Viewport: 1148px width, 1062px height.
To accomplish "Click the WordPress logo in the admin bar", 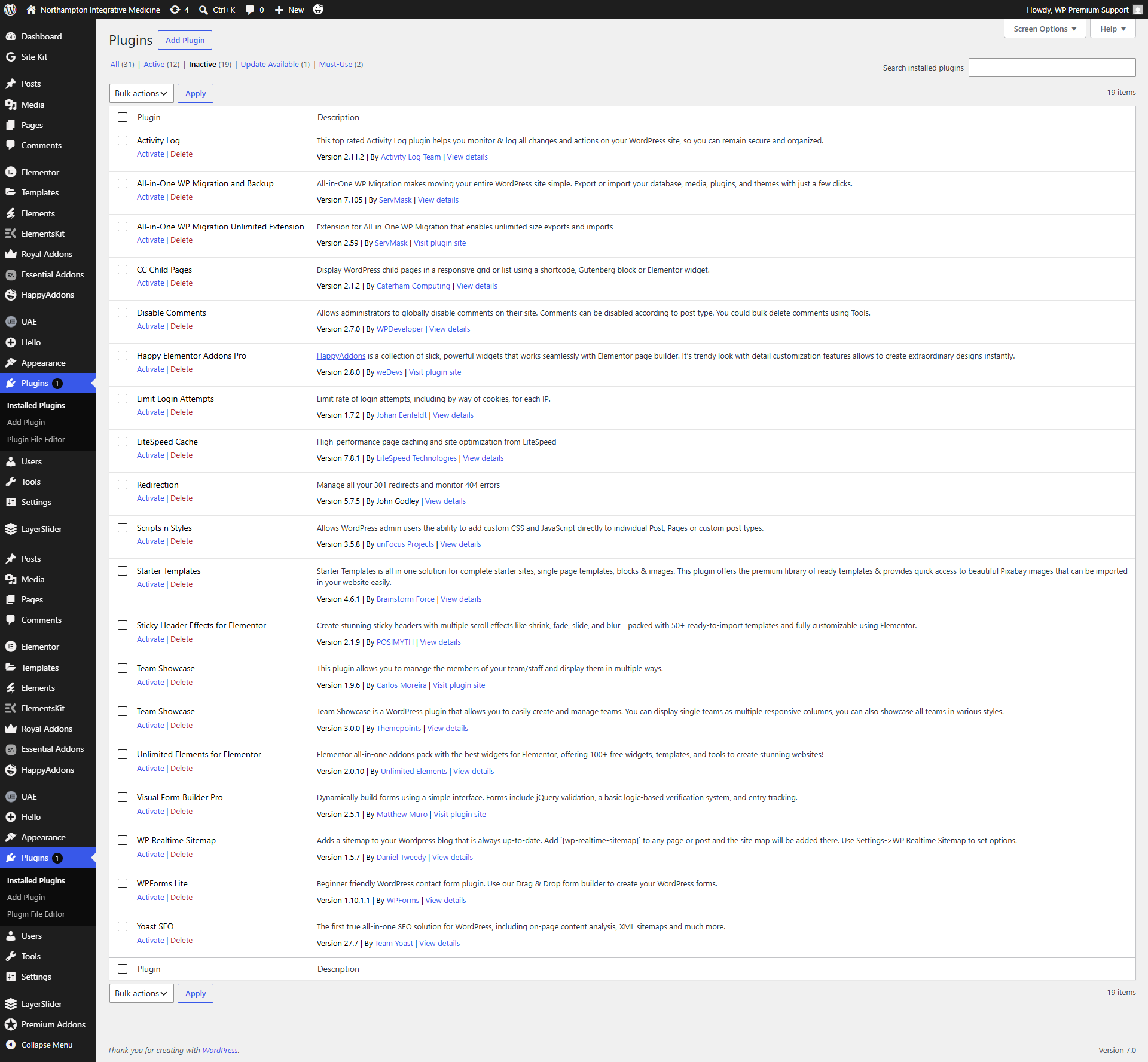I will [x=10, y=10].
